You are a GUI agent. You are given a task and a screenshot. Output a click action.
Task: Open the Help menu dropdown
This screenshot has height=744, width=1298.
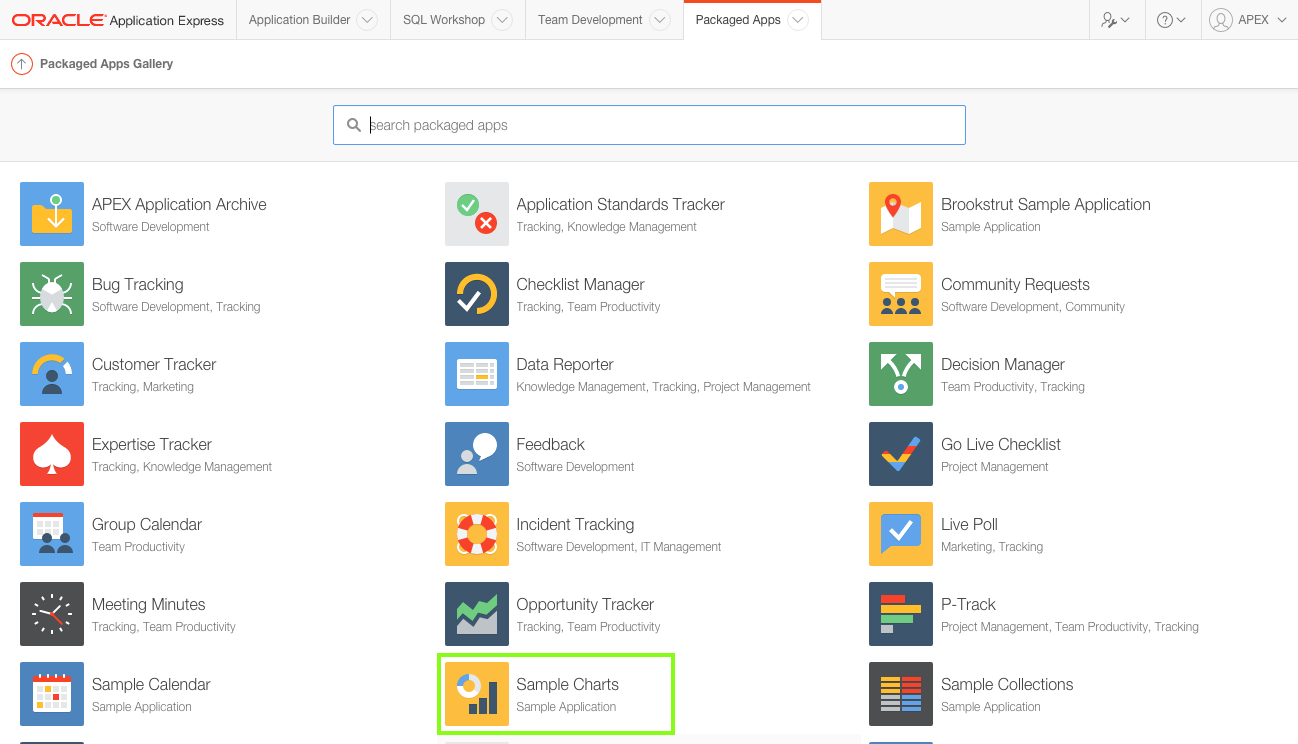[1170, 20]
